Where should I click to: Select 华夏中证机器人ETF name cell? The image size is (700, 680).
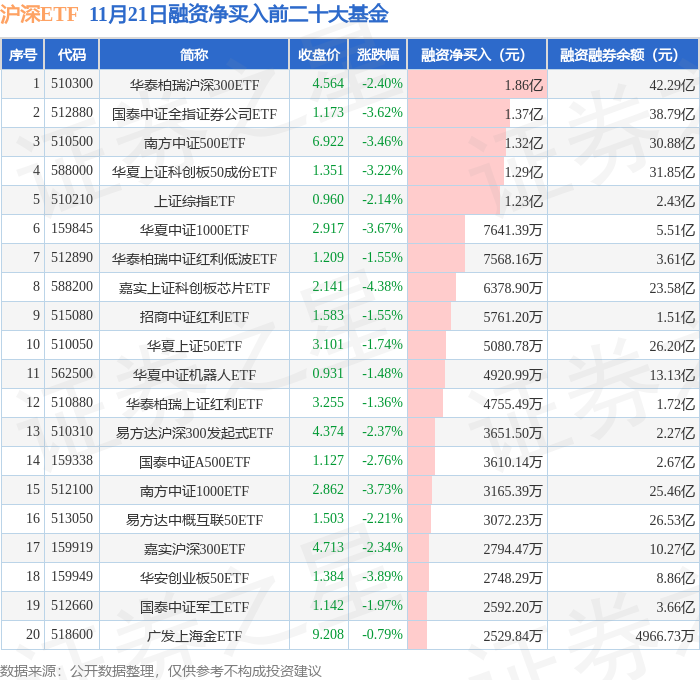[x=194, y=375]
